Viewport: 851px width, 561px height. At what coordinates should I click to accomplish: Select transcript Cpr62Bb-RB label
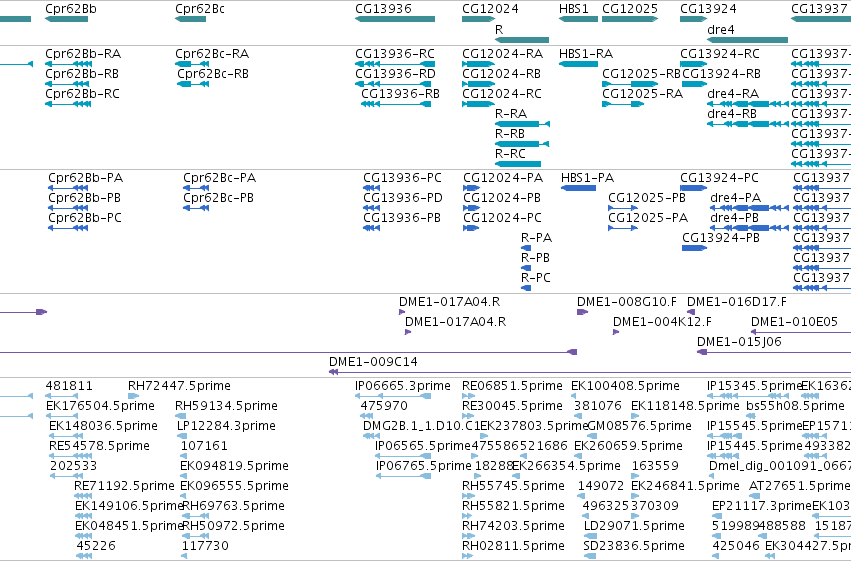click(82, 74)
